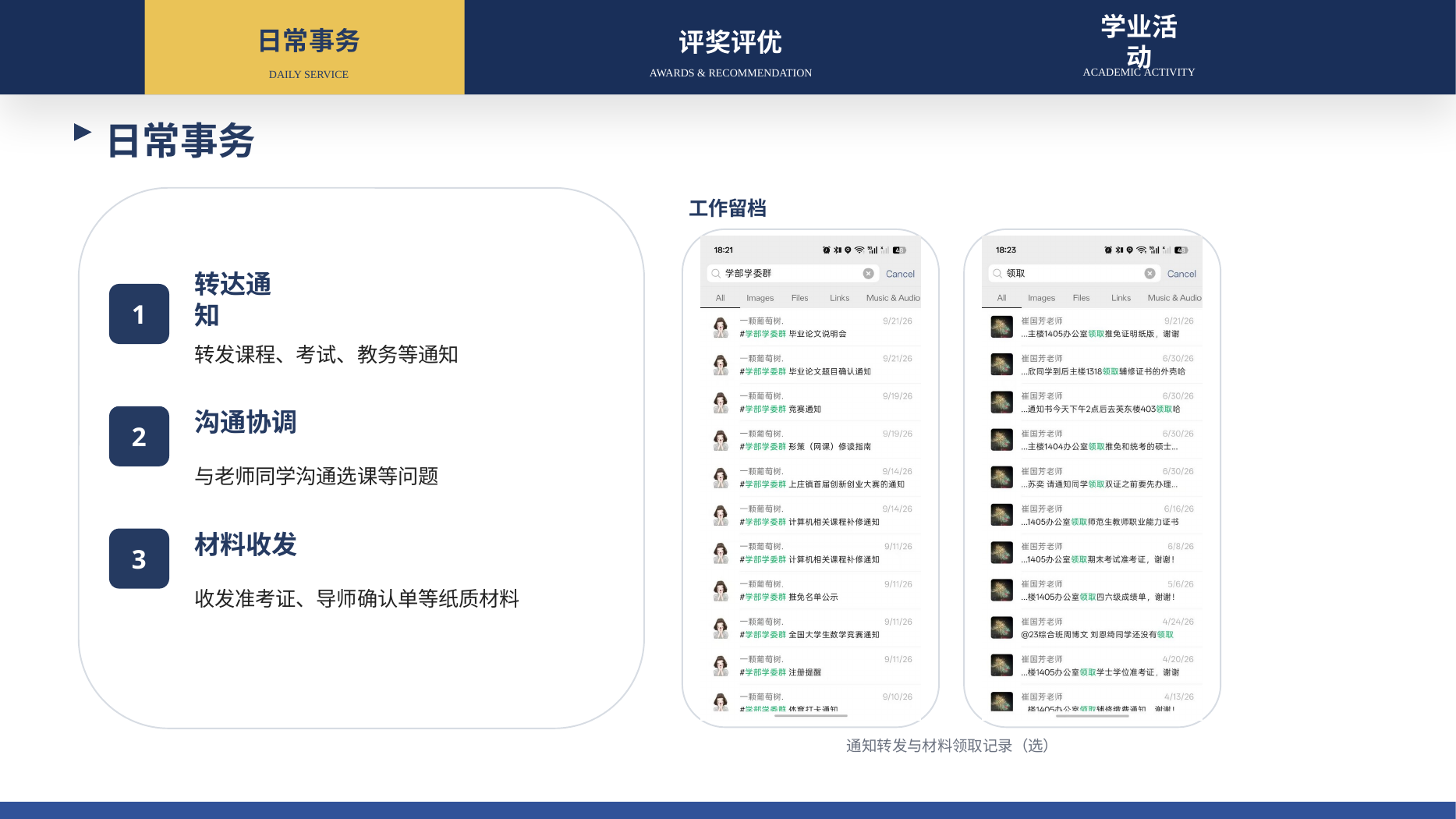Open the 推免名单公示 message result

click(811, 590)
